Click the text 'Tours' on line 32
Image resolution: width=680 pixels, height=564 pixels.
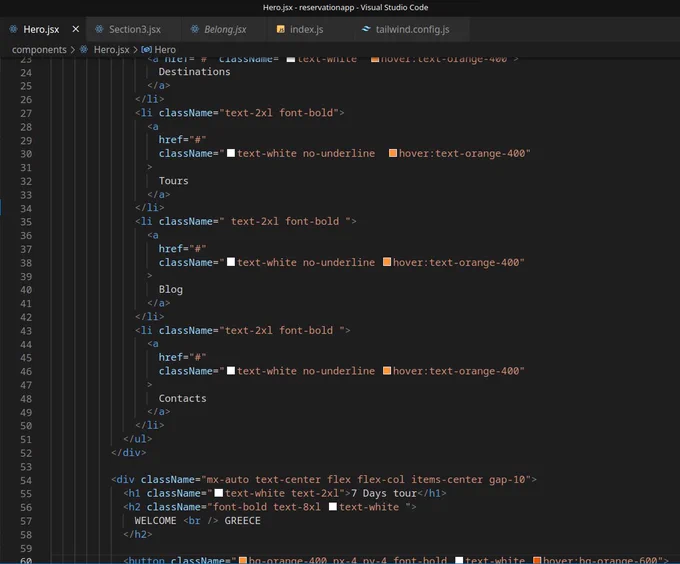click(173, 181)
